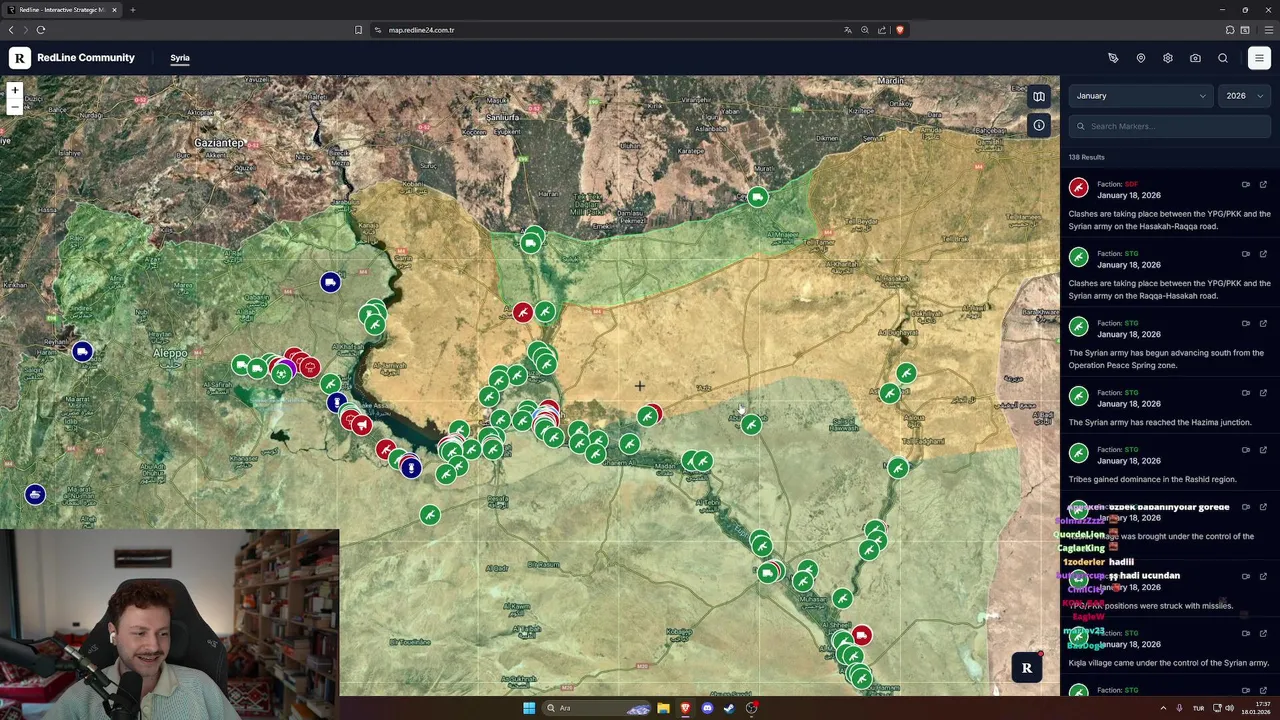This screenshot has height=720, width=1280.
Task: Open the Brave shields icon in address bar
Action: [x=899, y=30]
